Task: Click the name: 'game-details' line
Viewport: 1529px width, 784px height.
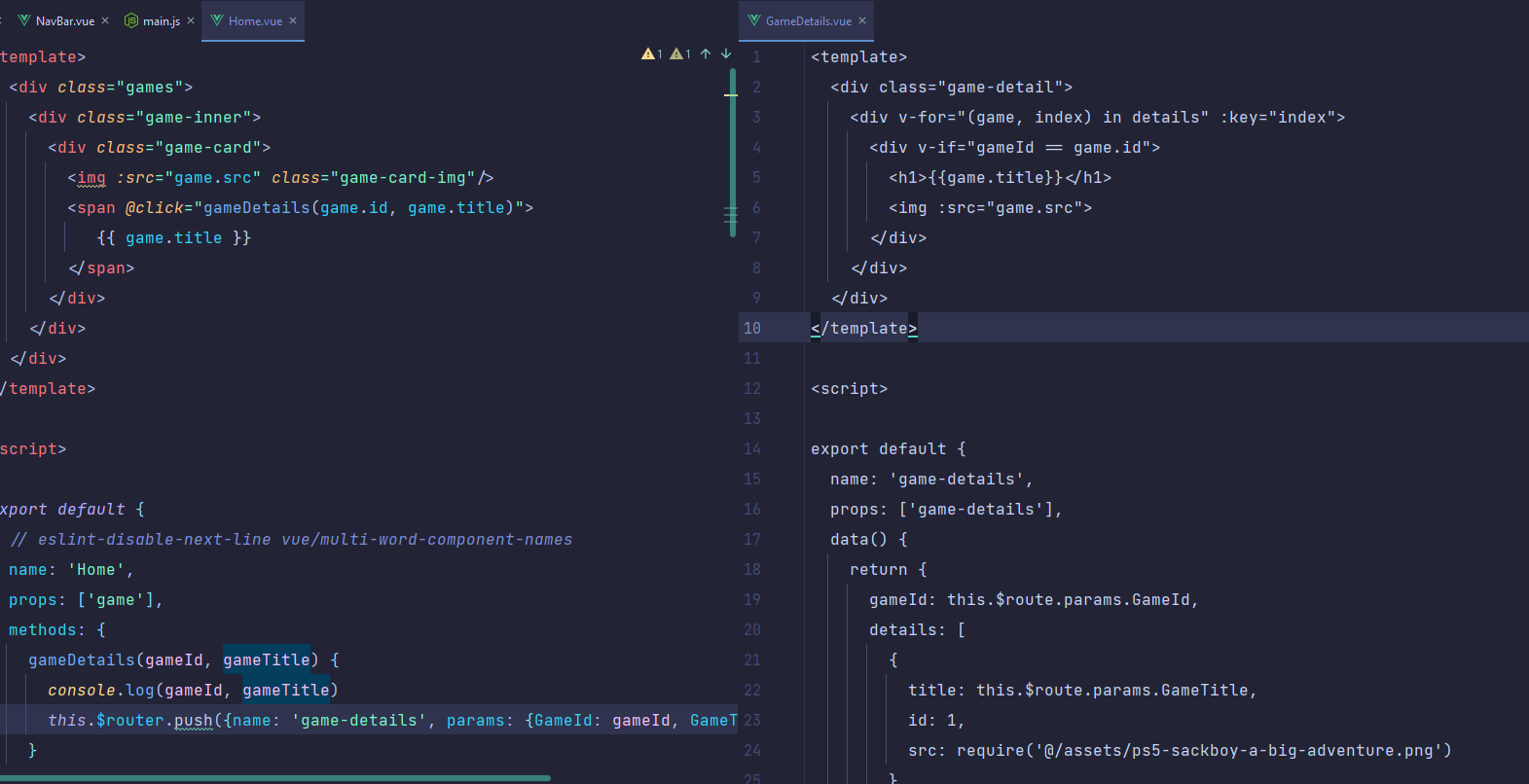Action: 932,480
